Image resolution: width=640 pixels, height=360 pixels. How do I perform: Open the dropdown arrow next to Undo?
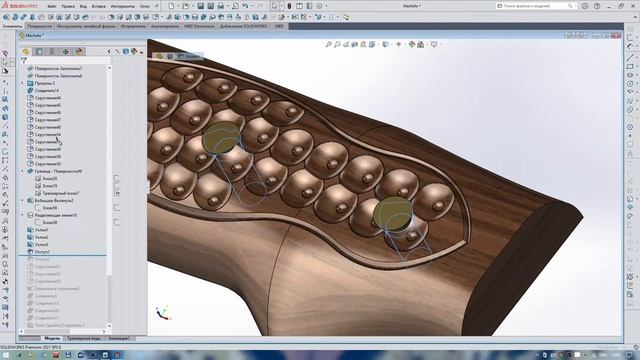point(251,6)
